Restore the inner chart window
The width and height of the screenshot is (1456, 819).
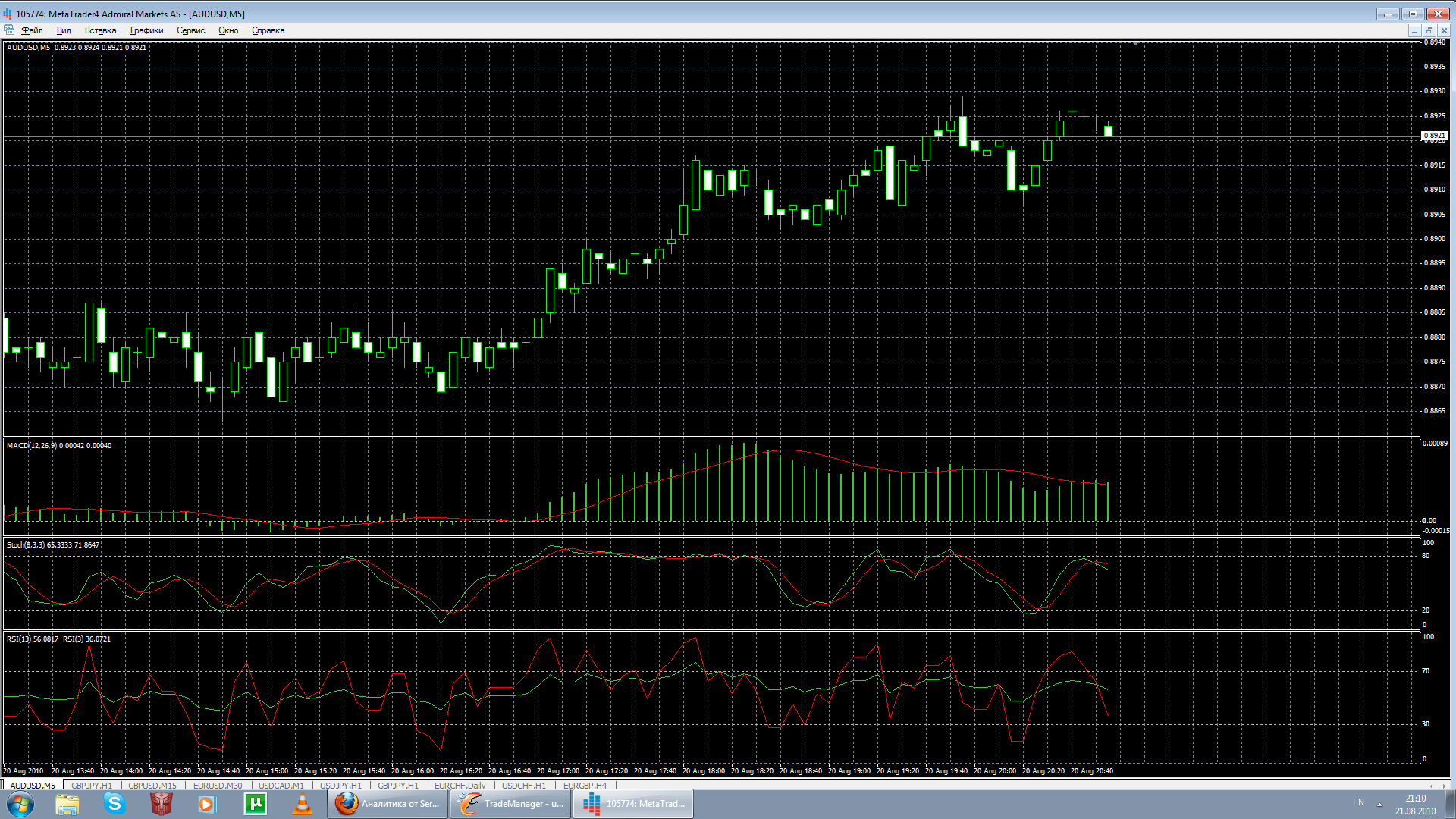tap(1429, 30)
